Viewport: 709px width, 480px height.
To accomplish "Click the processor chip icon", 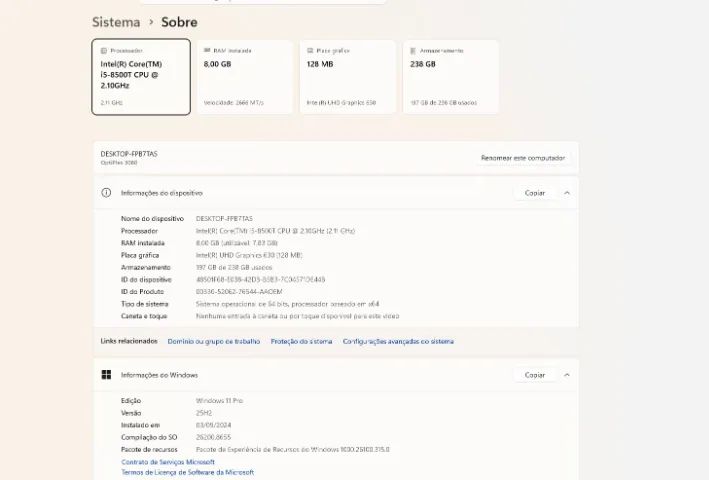I will point(104,51).
